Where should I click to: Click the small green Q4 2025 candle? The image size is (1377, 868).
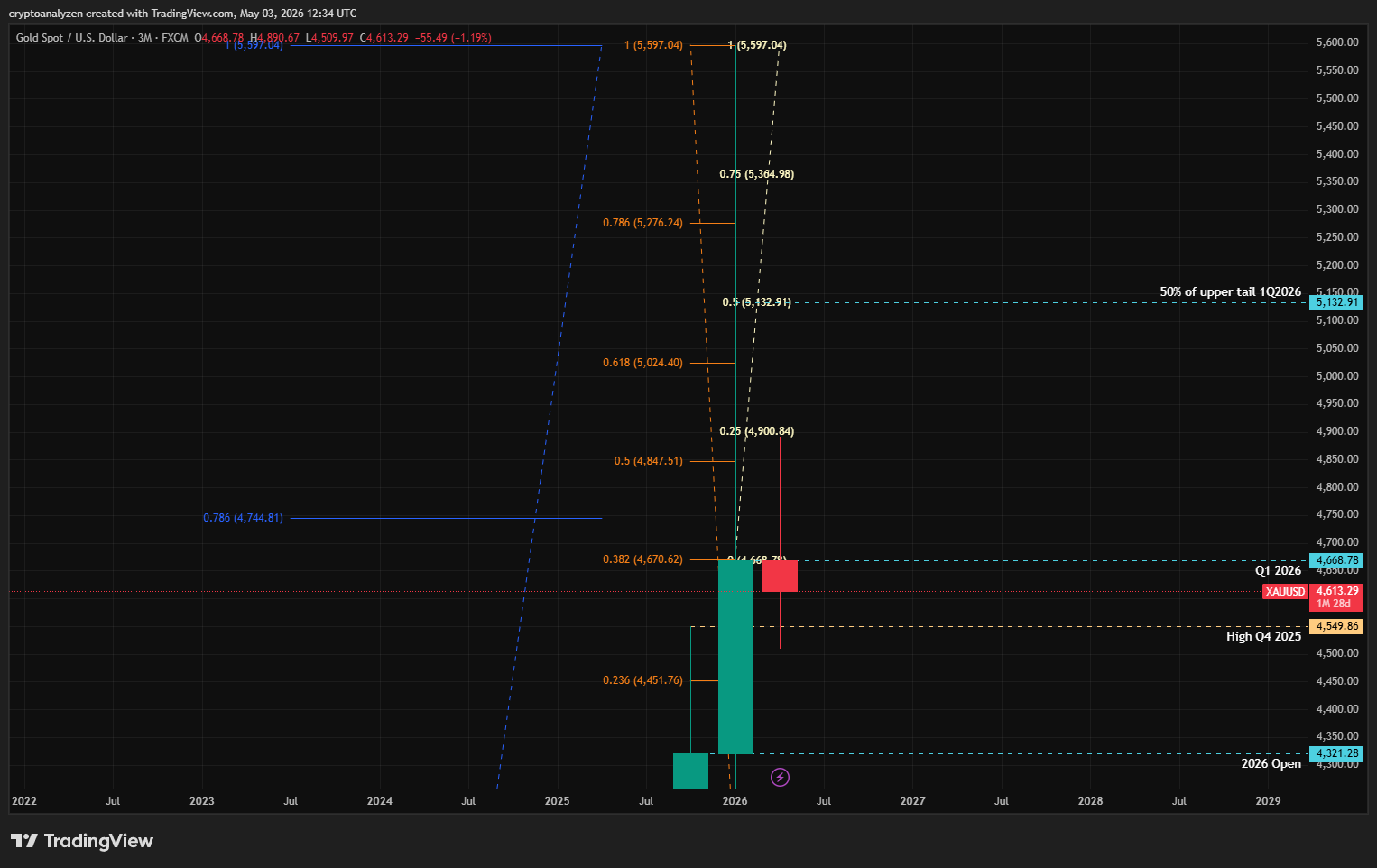click(690, 771)
